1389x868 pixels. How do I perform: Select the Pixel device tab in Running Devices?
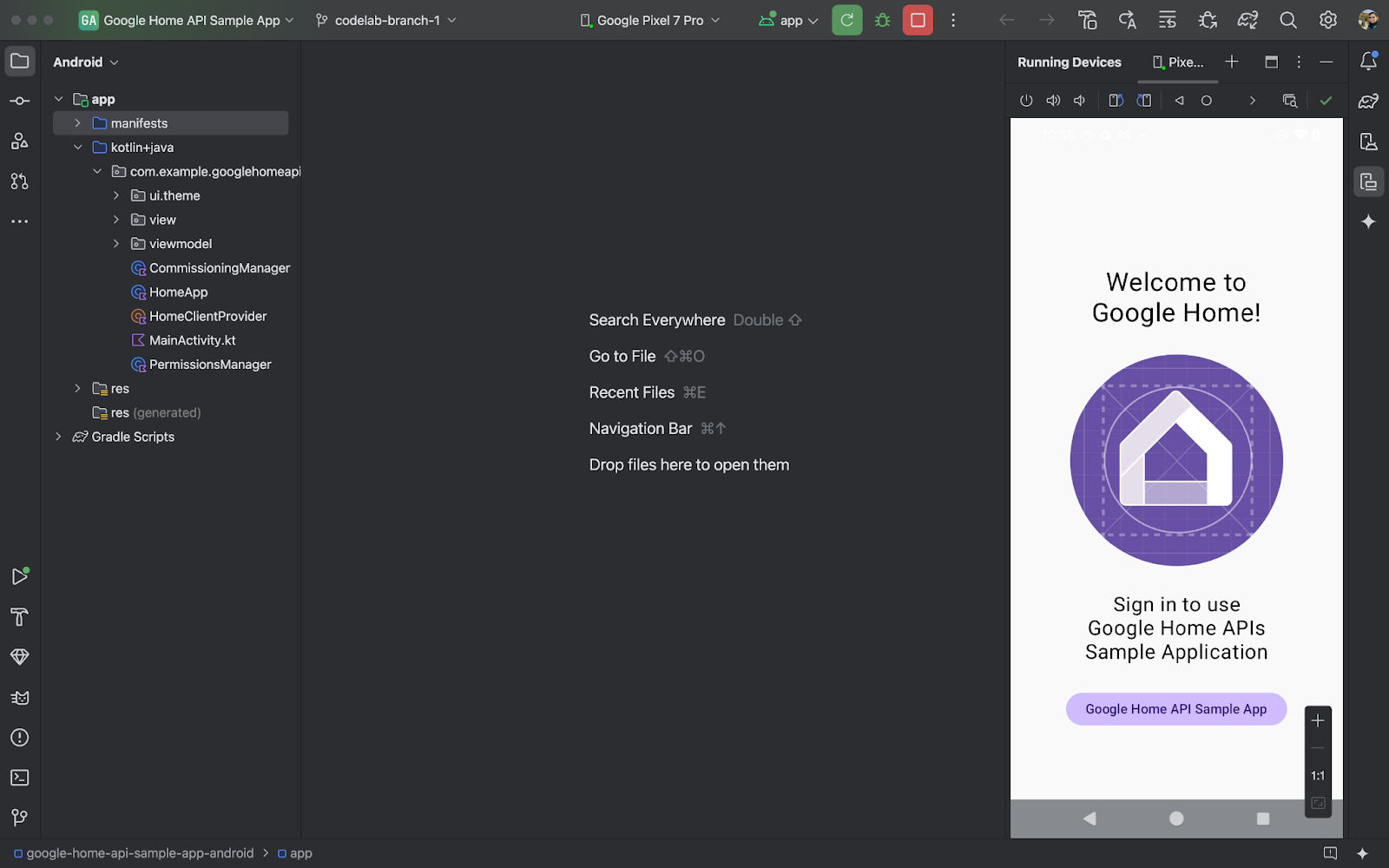(x=1178, y=62)
